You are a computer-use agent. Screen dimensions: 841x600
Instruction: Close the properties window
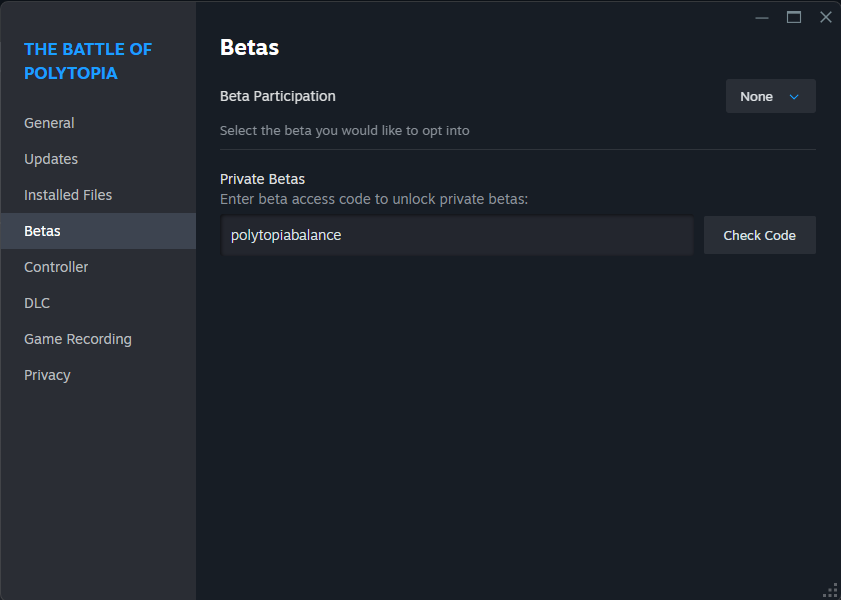tap(825, 18)
